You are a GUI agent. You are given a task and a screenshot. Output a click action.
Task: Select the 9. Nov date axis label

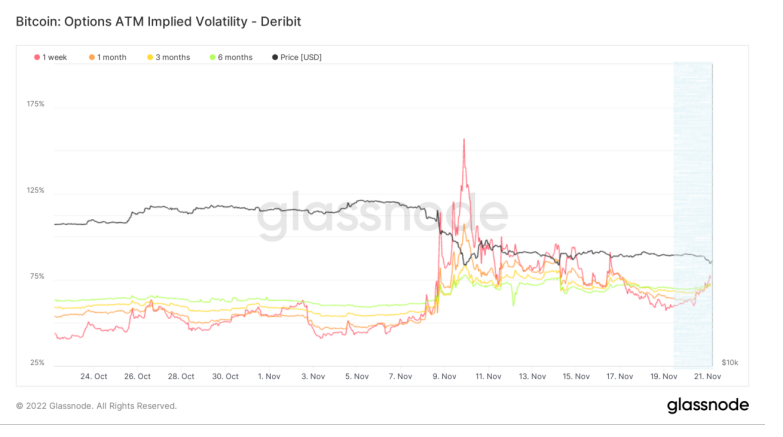click(x=444, y=376)
